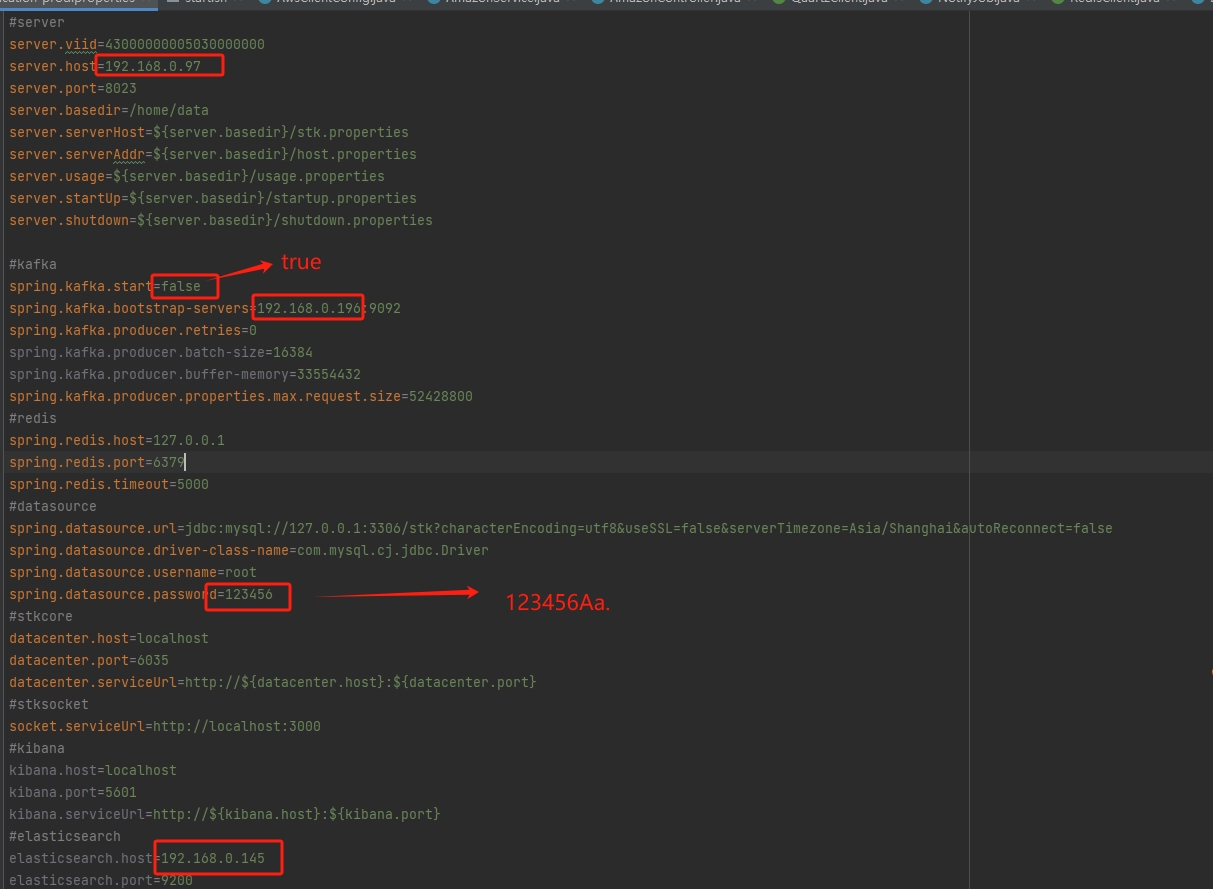Click the spring.datasource.url JDBC line
Viewport: 1213px width, 889px height.
(x=561, y=528)
